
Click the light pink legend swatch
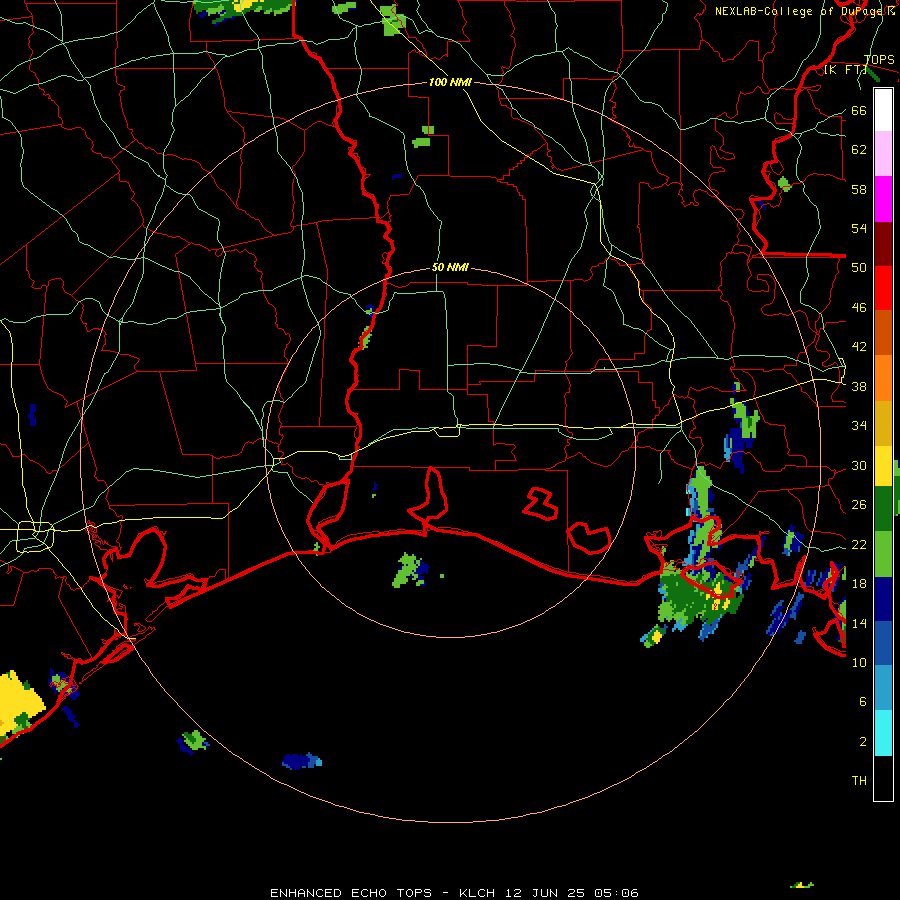pyautogui.click(x=883, y=154)
